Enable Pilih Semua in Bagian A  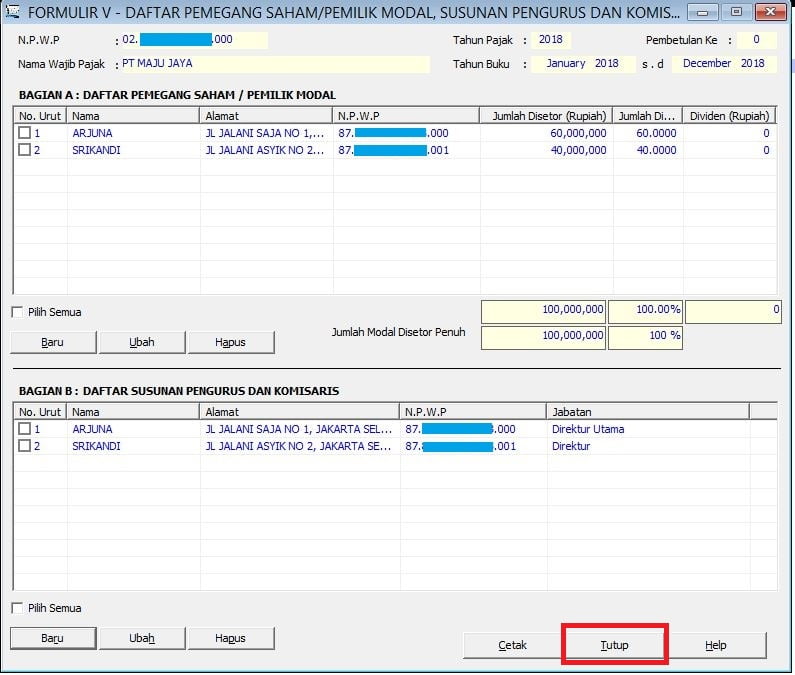click(x=17, y=312)
